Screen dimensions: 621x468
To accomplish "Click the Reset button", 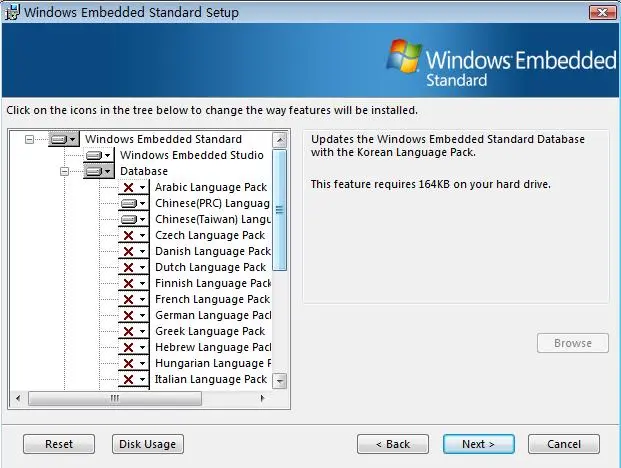I will [59, 444].
